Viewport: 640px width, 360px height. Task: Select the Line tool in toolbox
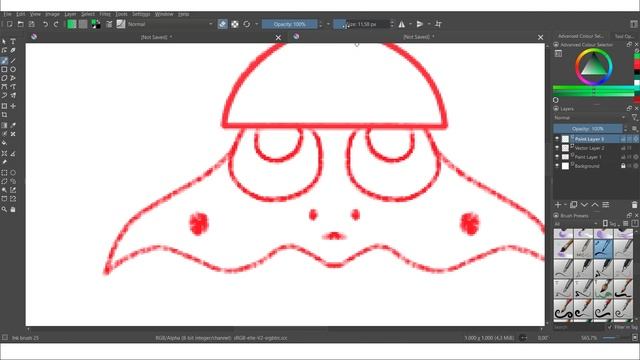[13, 61]
